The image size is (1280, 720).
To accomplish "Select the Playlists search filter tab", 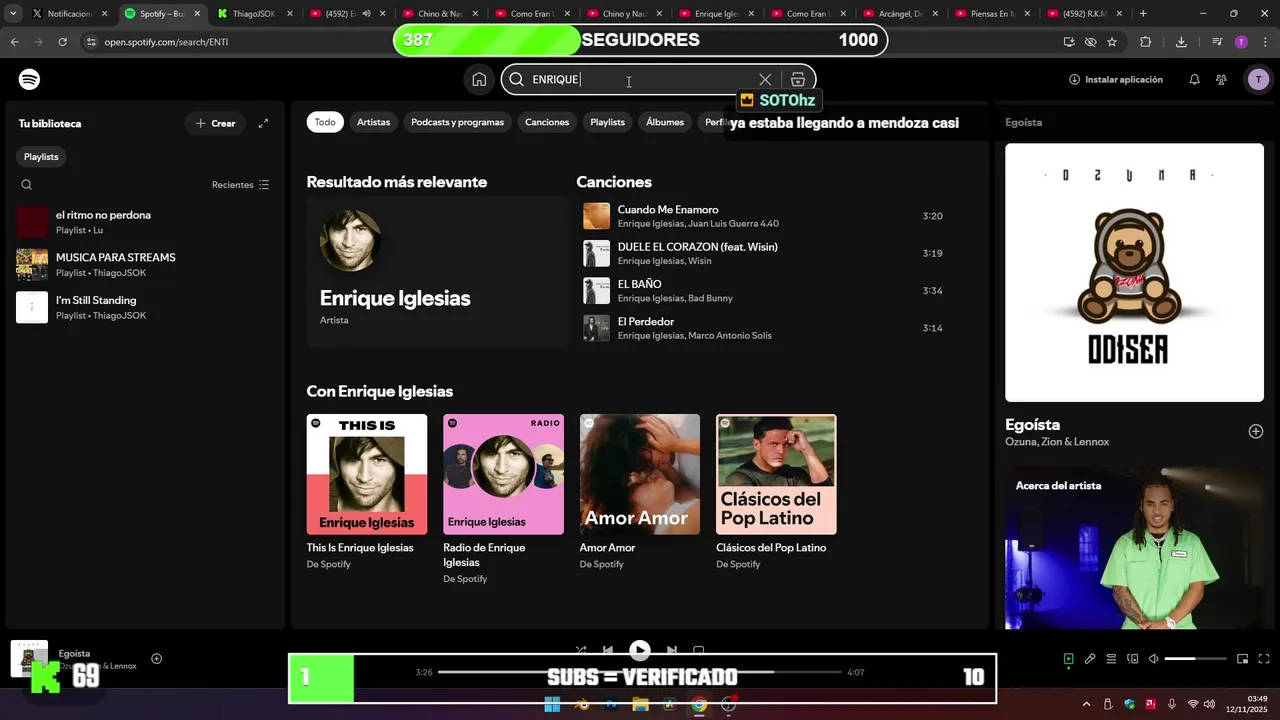I will tap(607, 122).
